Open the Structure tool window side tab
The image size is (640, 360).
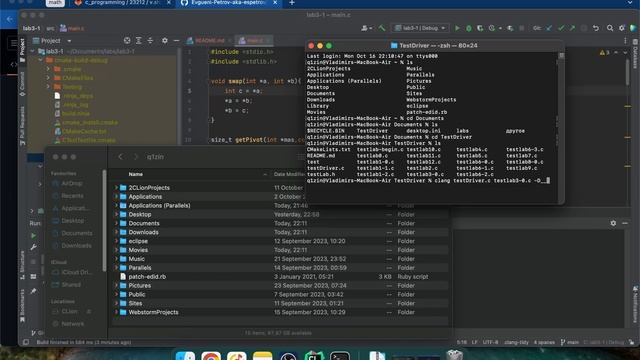point(22,266)
